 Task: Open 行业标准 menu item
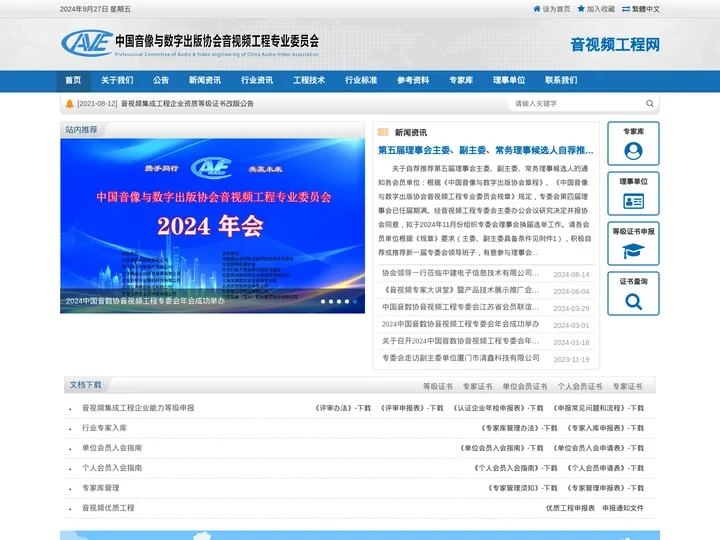point(361,80)
